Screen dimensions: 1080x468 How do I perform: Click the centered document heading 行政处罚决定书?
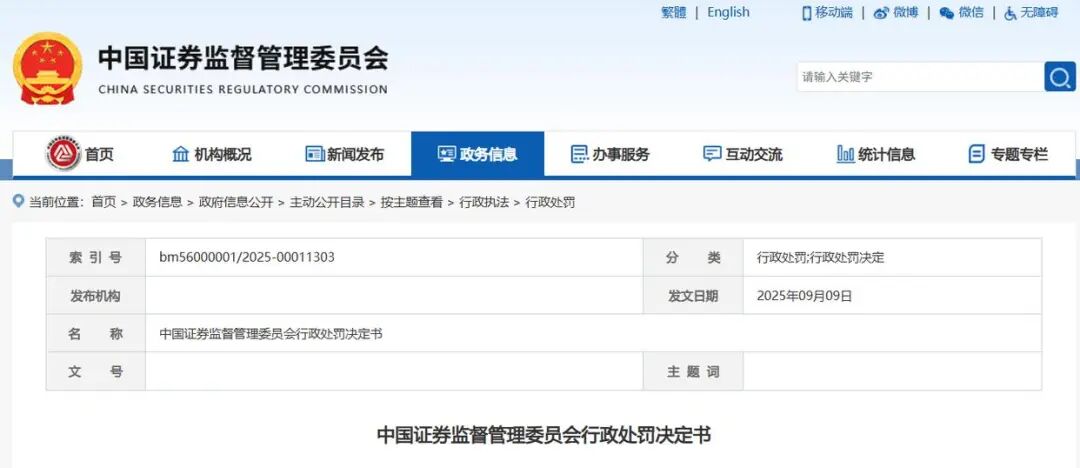point(543,435)
